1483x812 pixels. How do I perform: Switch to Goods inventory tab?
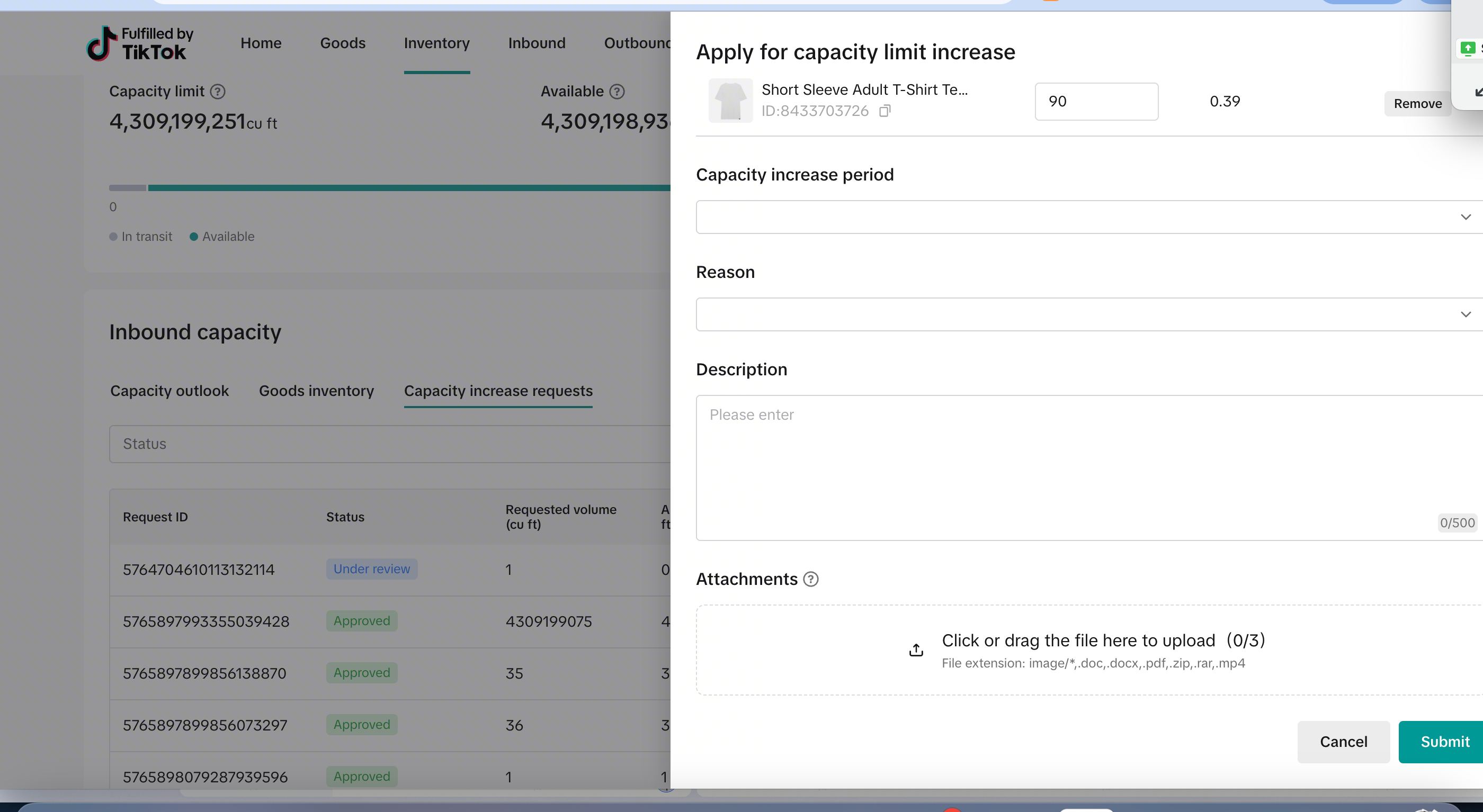point(316,391)
